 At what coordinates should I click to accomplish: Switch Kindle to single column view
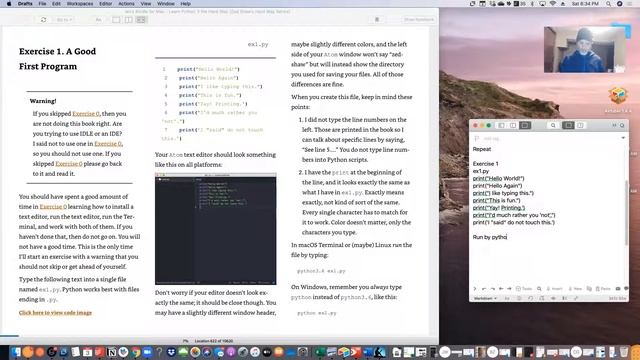(x=116, y=20)
